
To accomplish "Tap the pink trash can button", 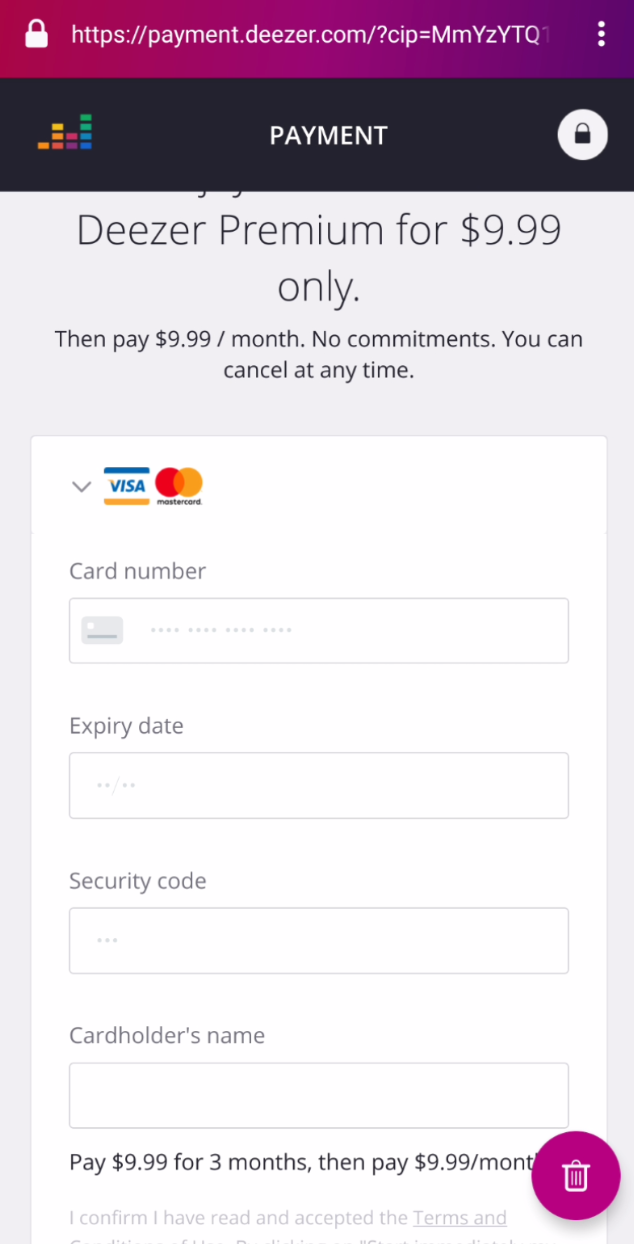I will click(x=576, y=1176).
